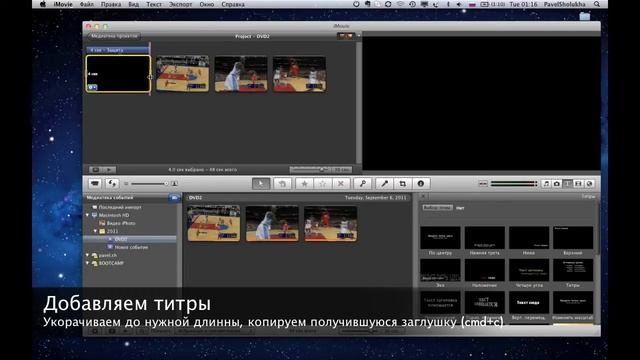
Task: Close the titles browser with X button
Action: [x=423, y=196]
